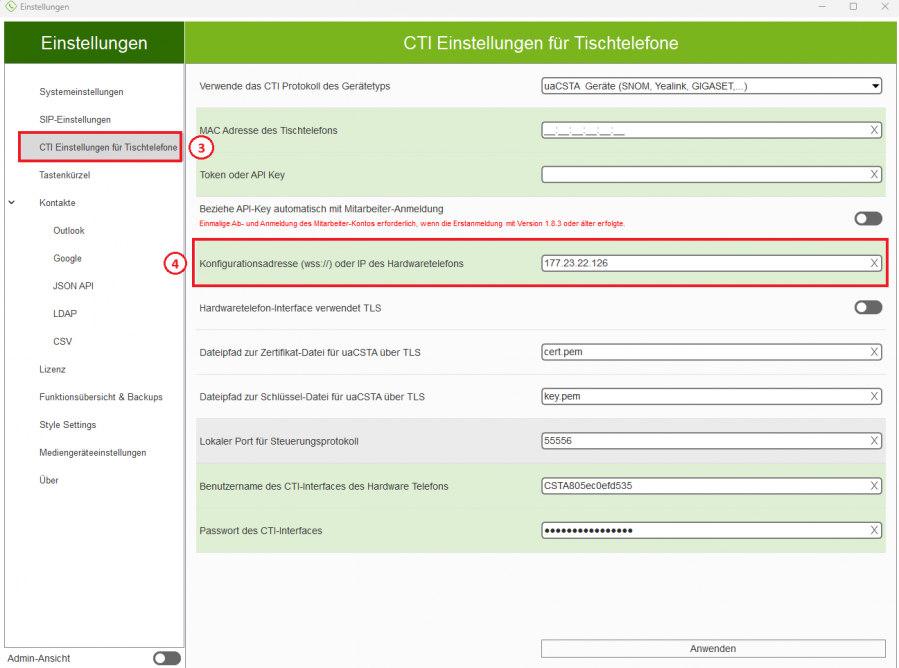899x668 pixels.
Task: Toggle Hardwaretelefon-Interface verwendet TLS
Action: [867, 308]
